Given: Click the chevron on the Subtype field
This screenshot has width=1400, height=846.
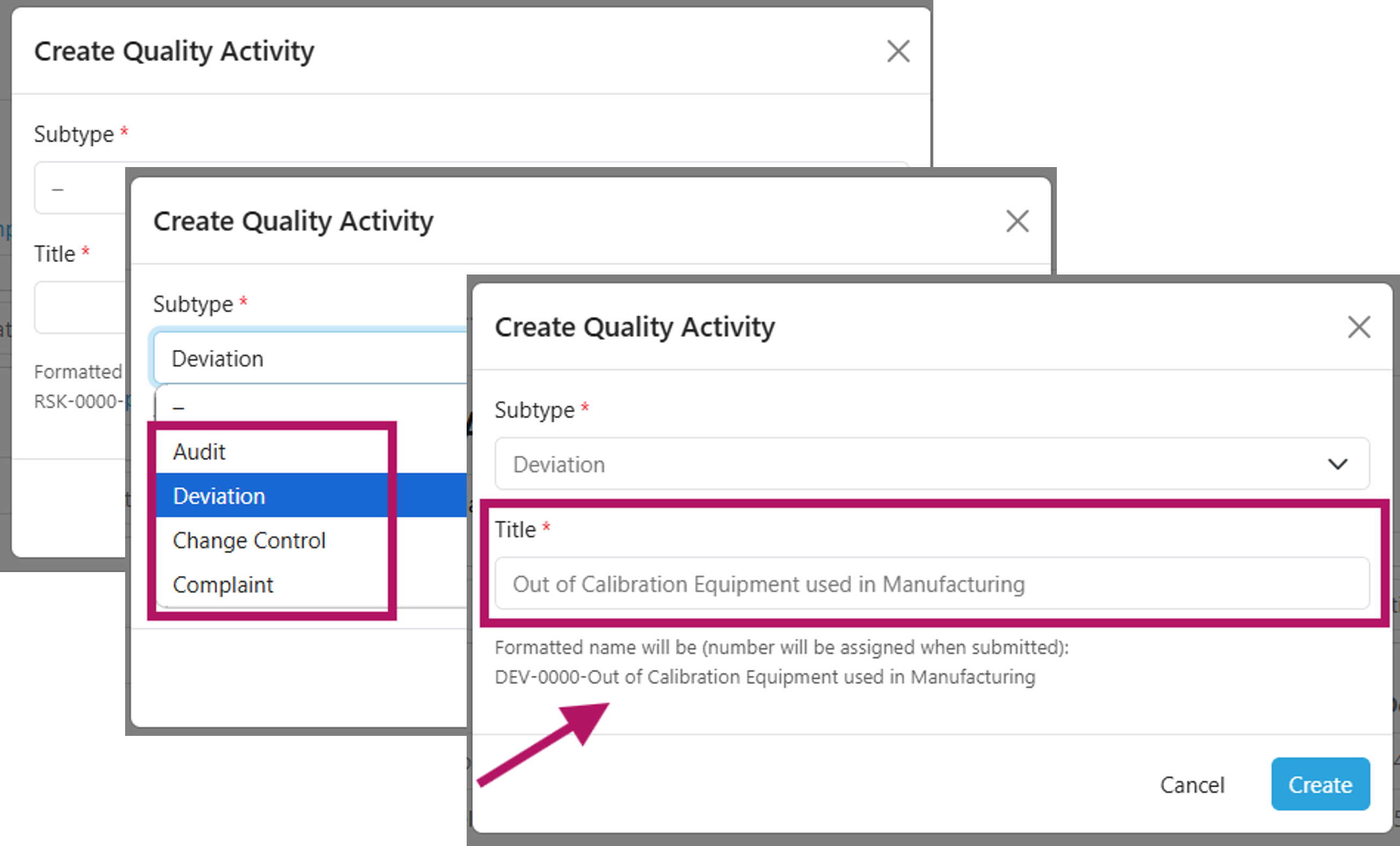Looking at the screenshot, I should [1338, 464].
